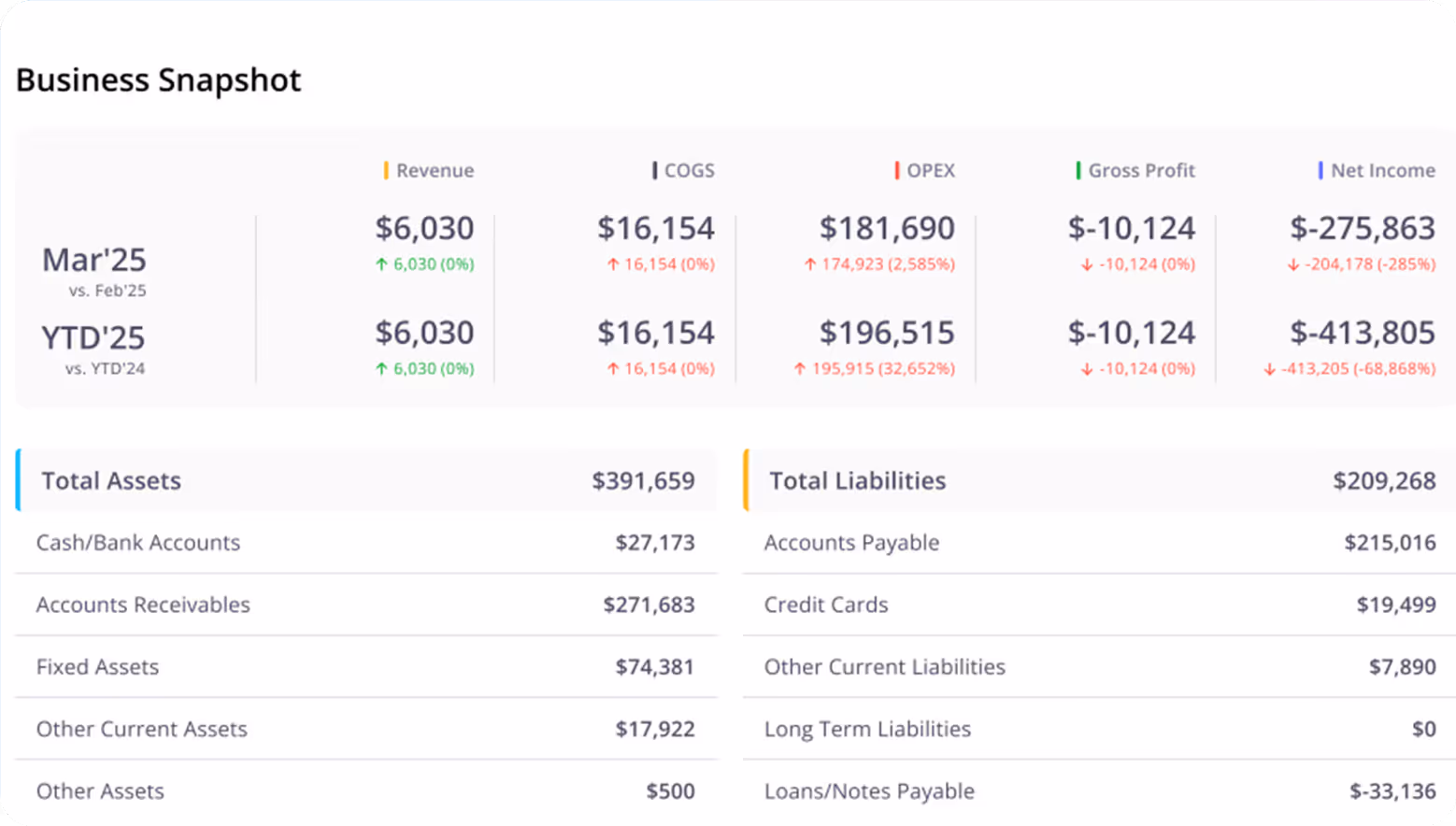Select the green Gross Profit indicator
This screenshot has height=826, width=1456.
1077,170
